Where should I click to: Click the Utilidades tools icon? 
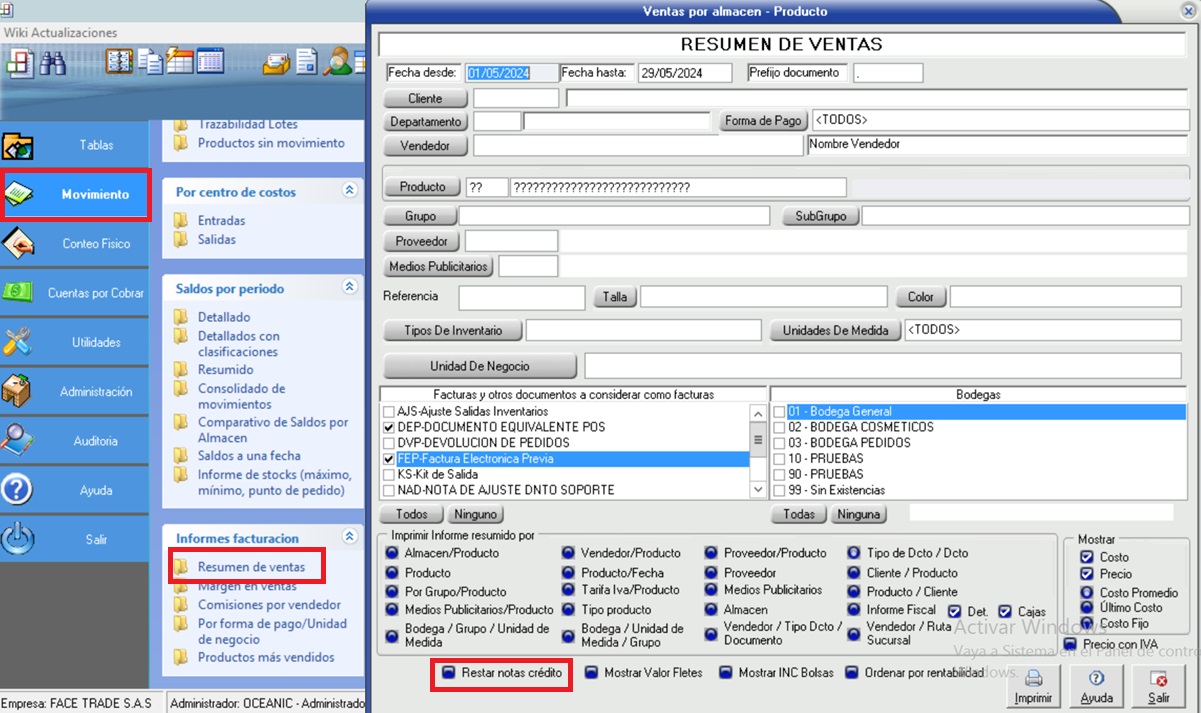tap(18, 342)
